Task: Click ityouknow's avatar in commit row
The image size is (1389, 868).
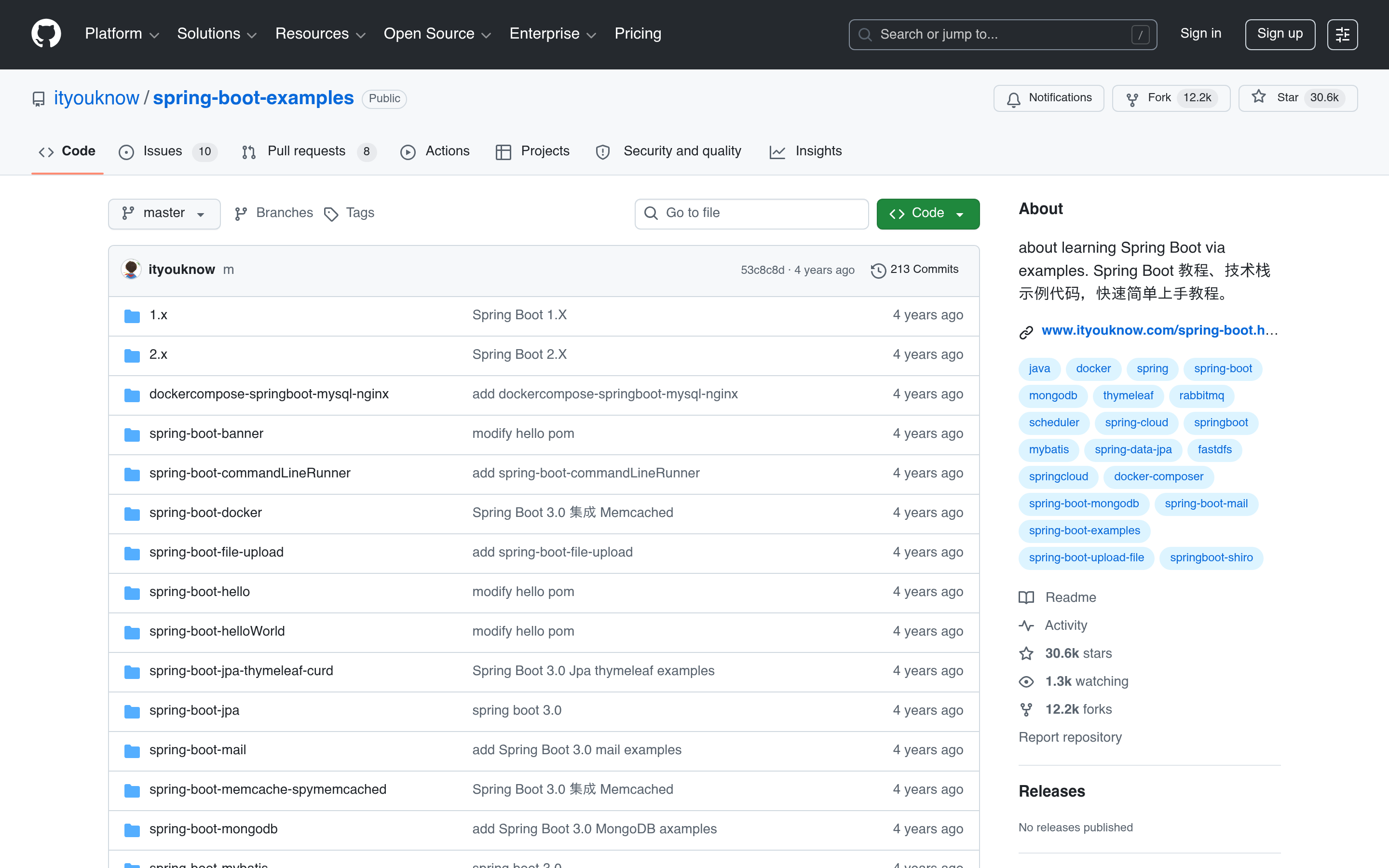Action: [x=131, y=269]
